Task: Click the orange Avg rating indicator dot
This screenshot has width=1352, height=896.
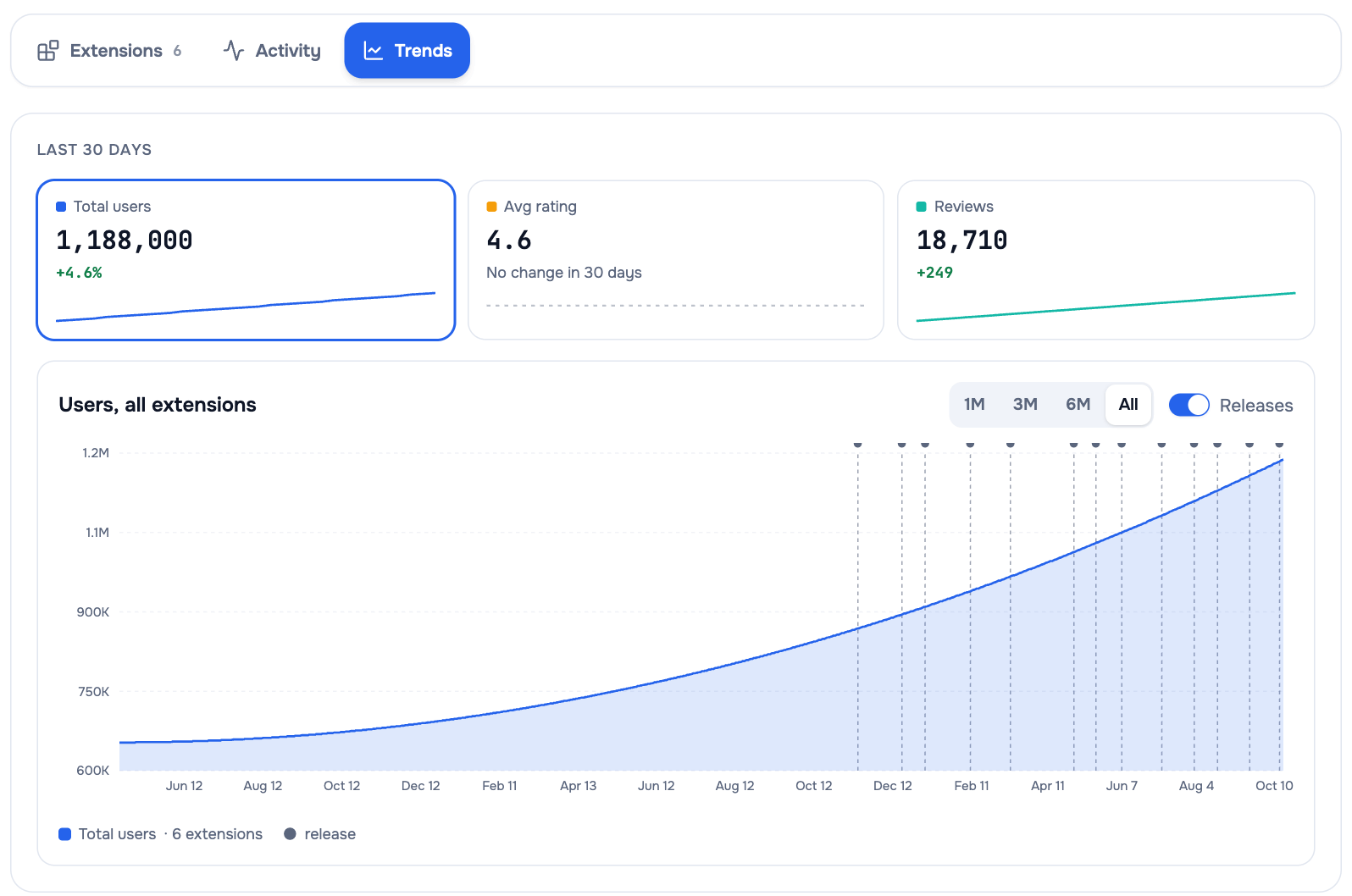Action: [x=491, y=207]
